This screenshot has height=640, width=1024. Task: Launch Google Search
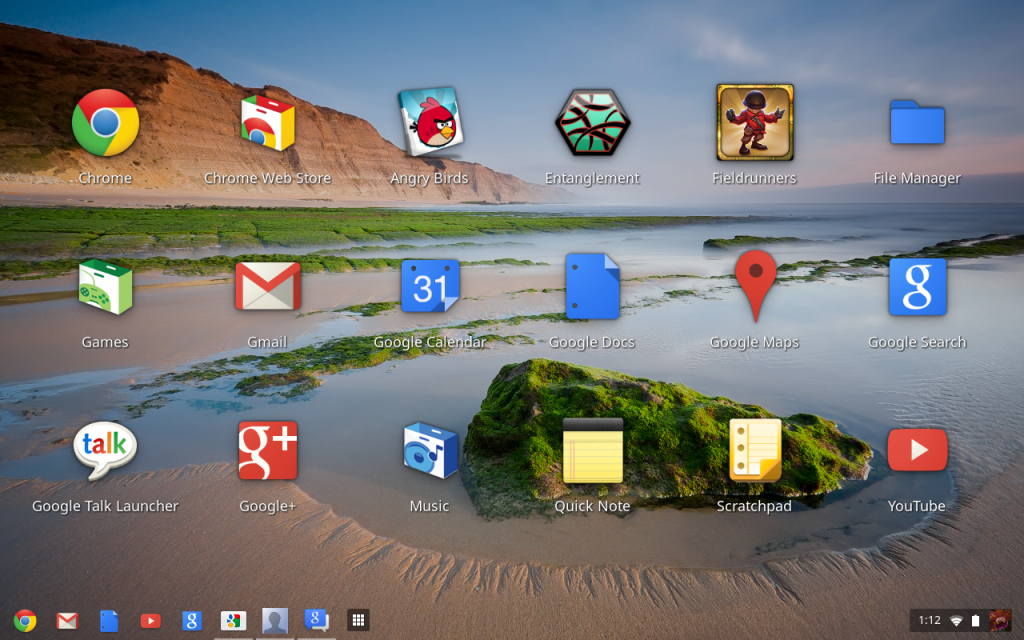tap(917, 287)
